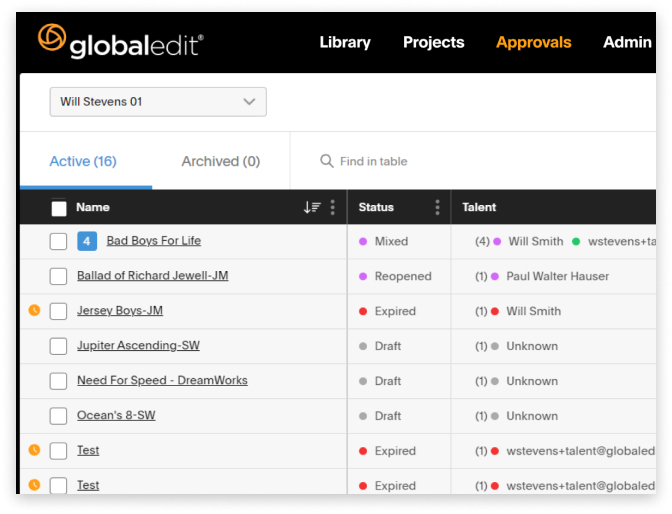672x514 pixels.
Task: Click Will Smith in Bad Boys row
Action: point(536,241)
